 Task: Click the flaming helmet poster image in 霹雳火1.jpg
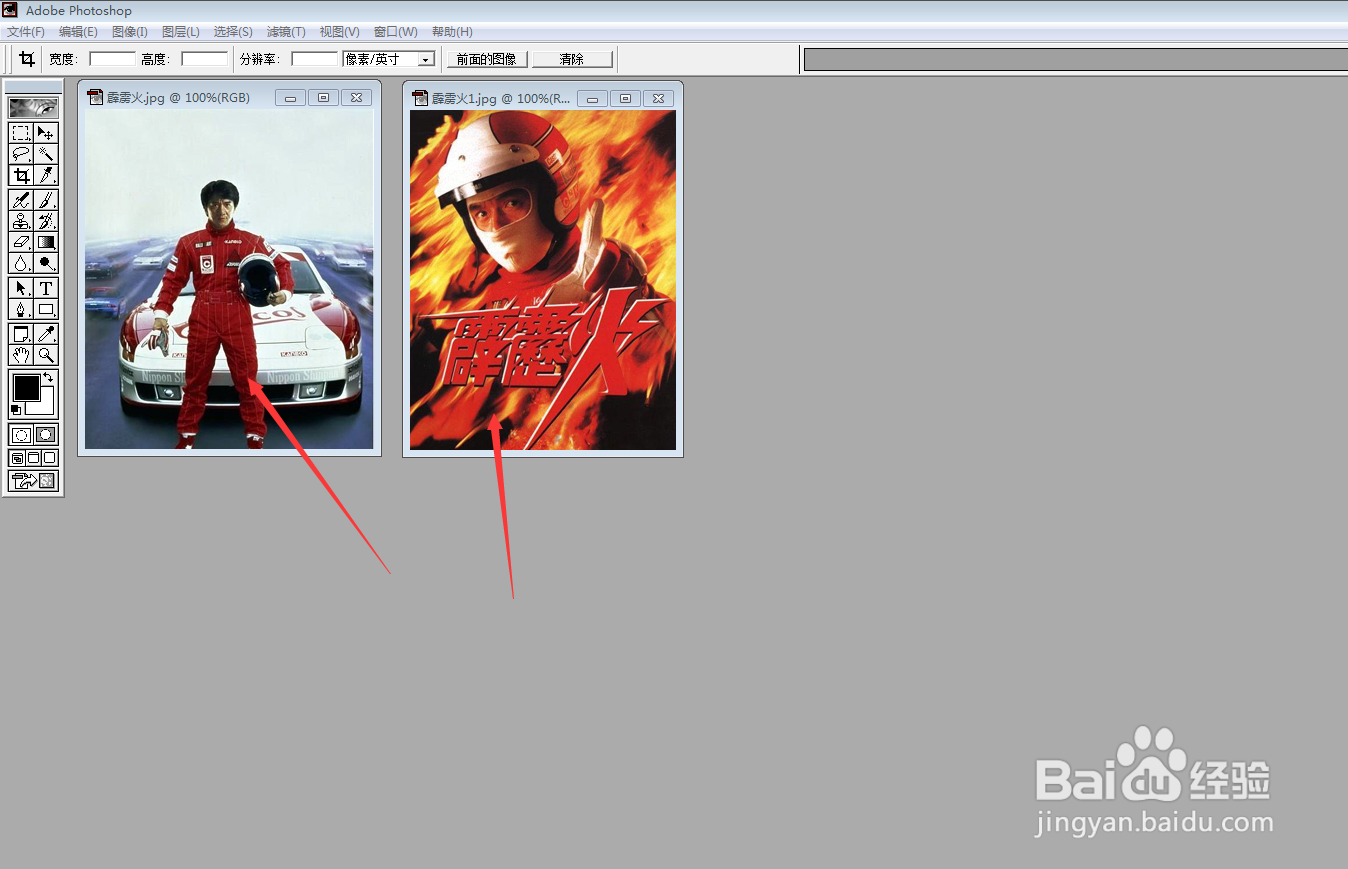coord(543,280)
